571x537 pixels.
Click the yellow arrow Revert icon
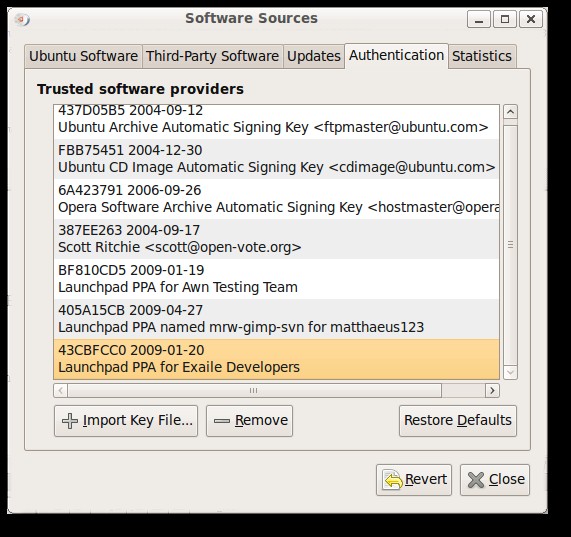coord(393,480)
